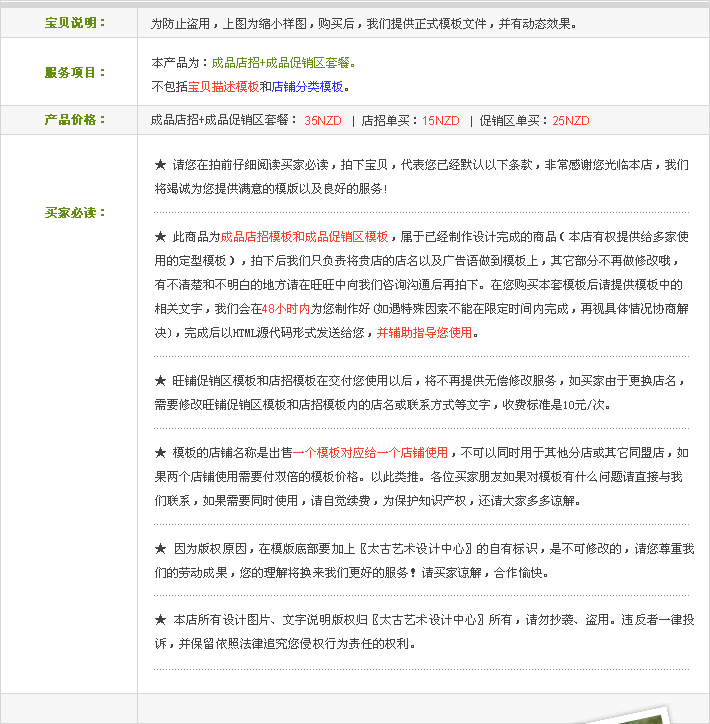Image resolution: width=710 pixels, height=724 pixels.
Task: Click the red 宝贝描述模板 text
Action: pyautogui.click(x=223, y=87)
